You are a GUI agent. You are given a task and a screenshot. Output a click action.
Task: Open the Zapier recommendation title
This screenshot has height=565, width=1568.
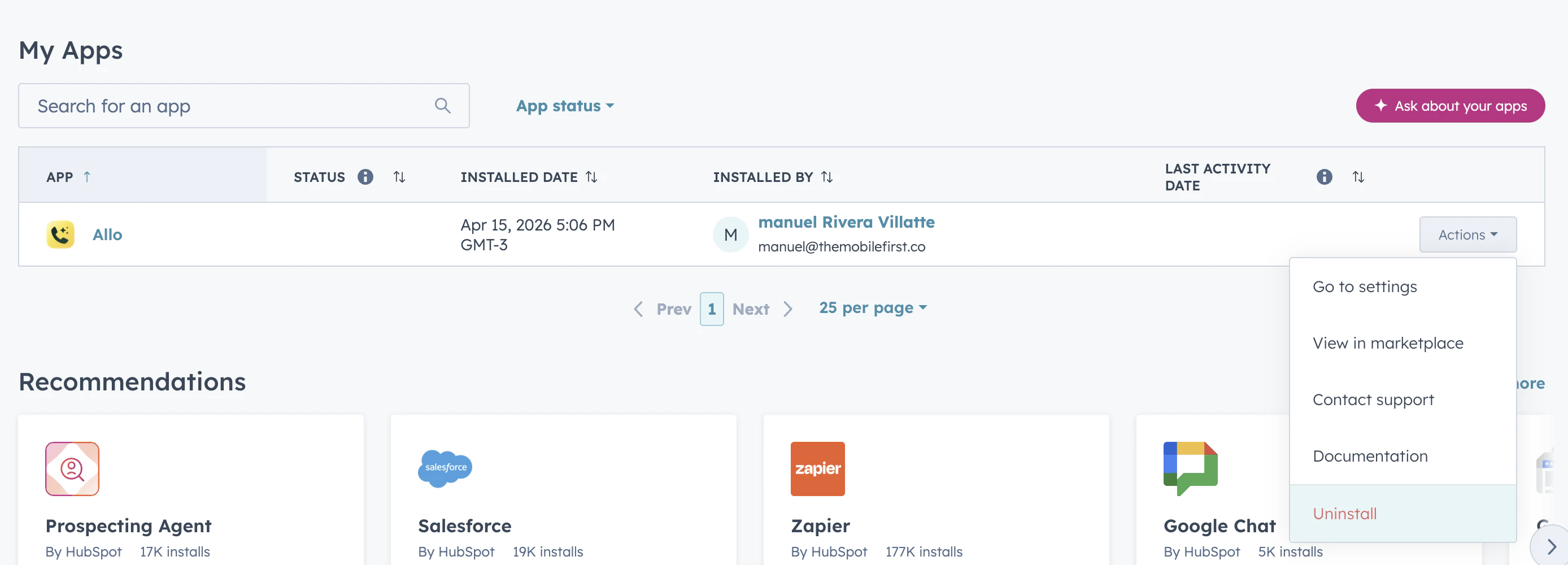click(x=820, y=526)
